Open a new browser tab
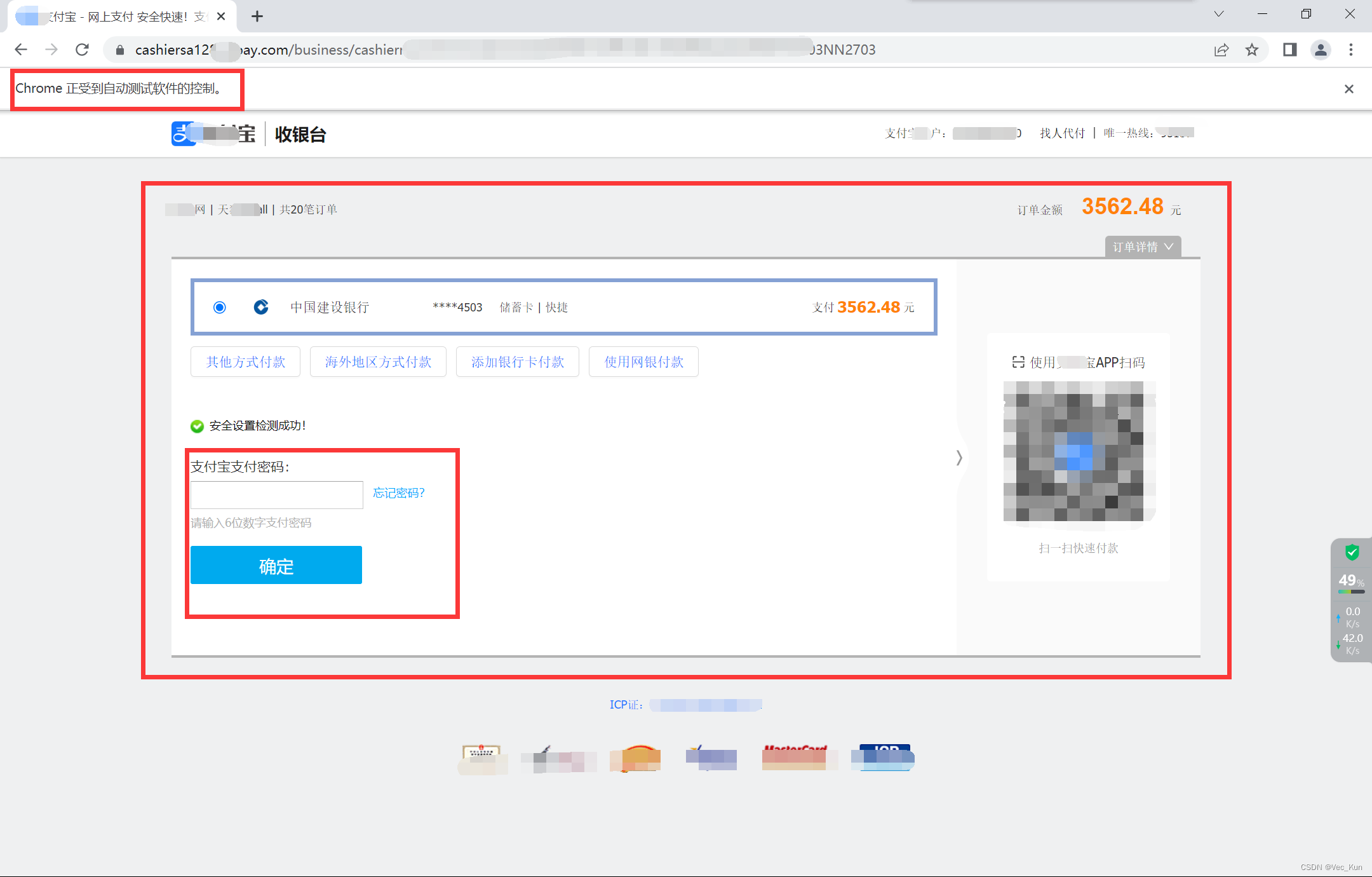The width and height of the screenshot is (1372, 877). [x=257, y=17]
